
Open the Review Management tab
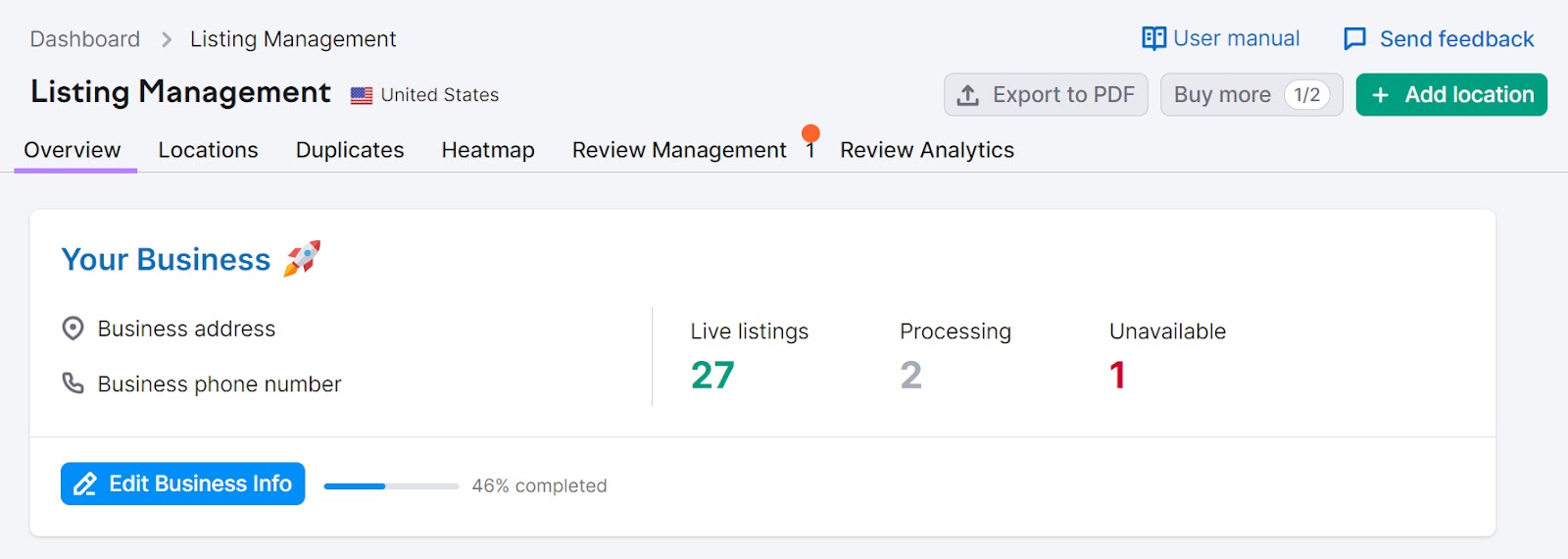click(x=679, y=150)
